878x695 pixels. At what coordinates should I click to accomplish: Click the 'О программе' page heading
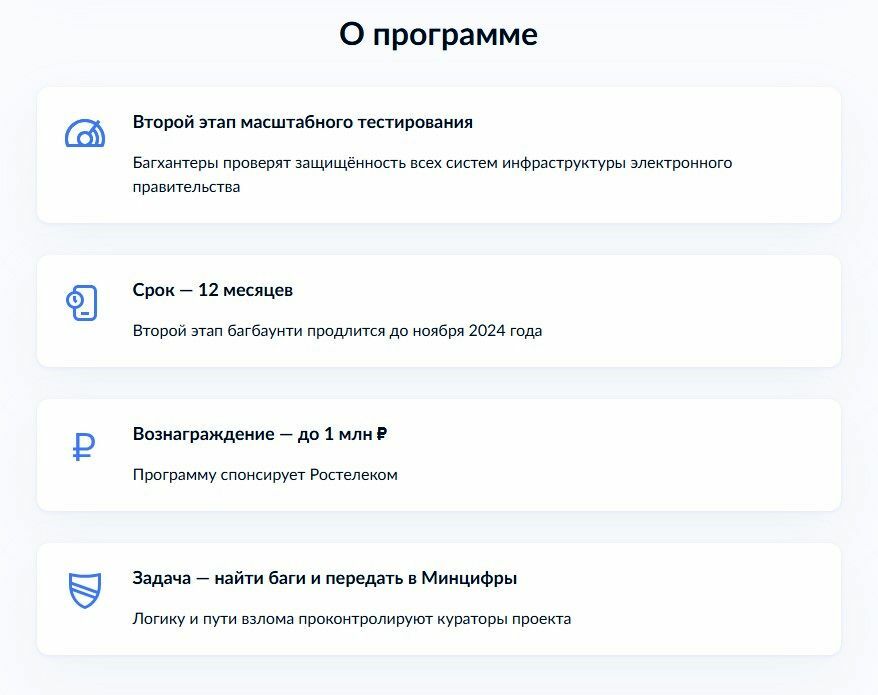click(438, 35)
